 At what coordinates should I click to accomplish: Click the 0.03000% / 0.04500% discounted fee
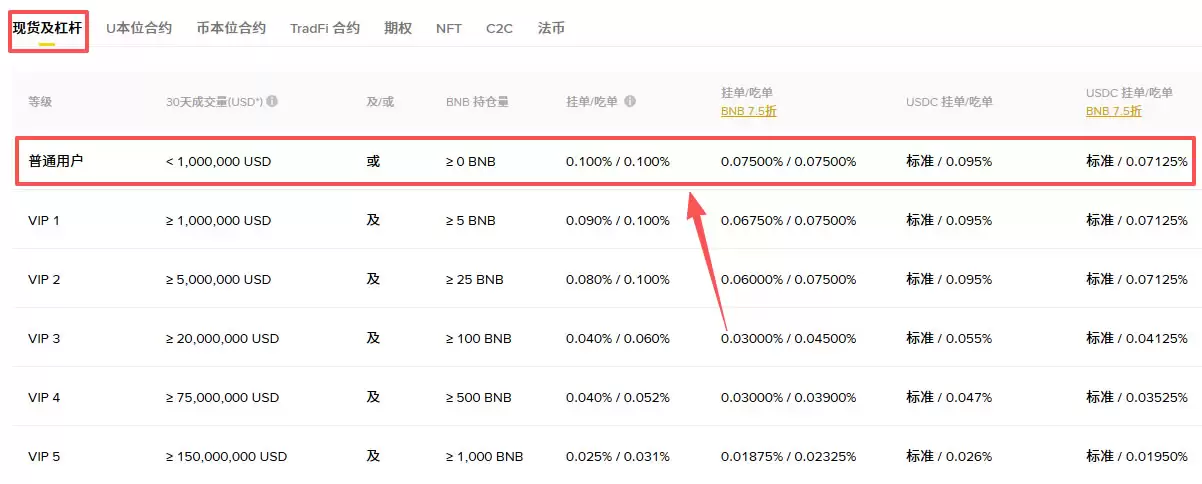(x=788, y=338)
